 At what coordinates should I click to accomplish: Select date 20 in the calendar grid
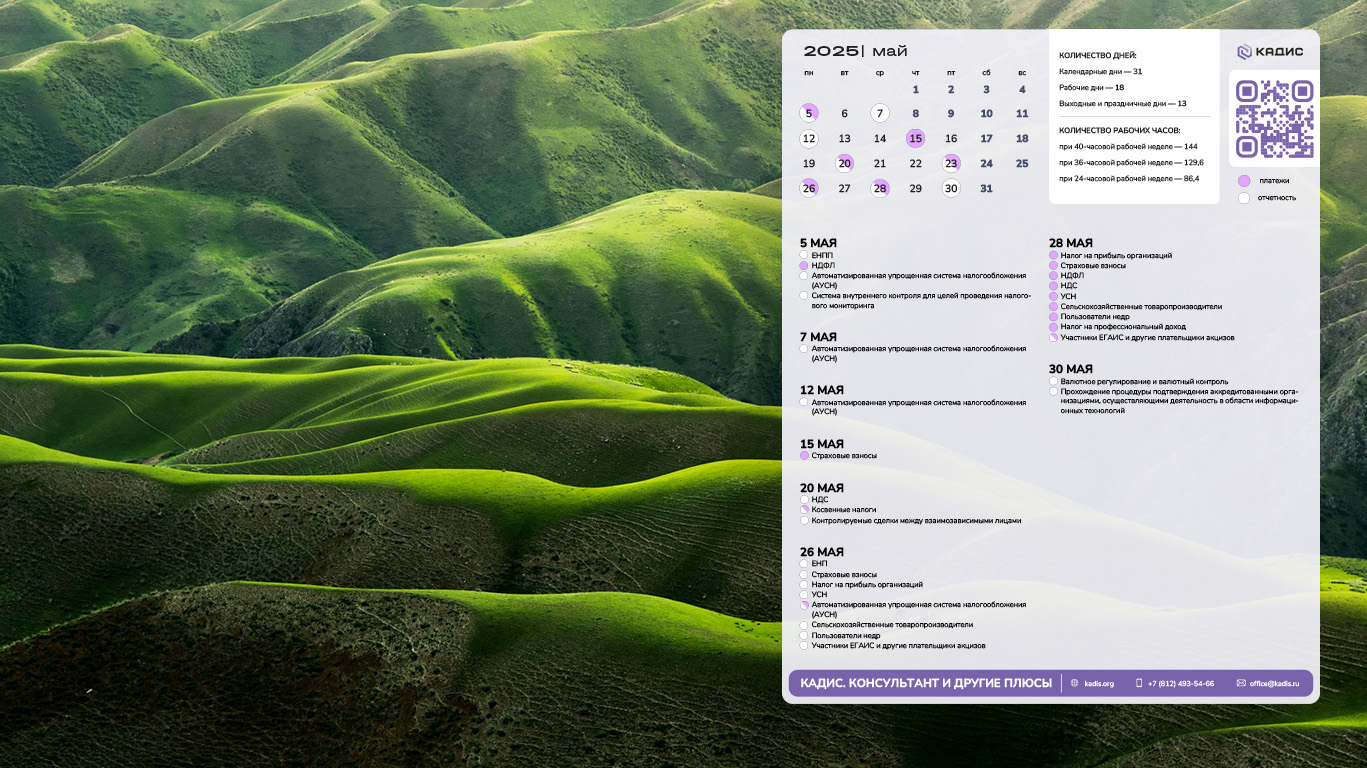click(x=845, y=163)
